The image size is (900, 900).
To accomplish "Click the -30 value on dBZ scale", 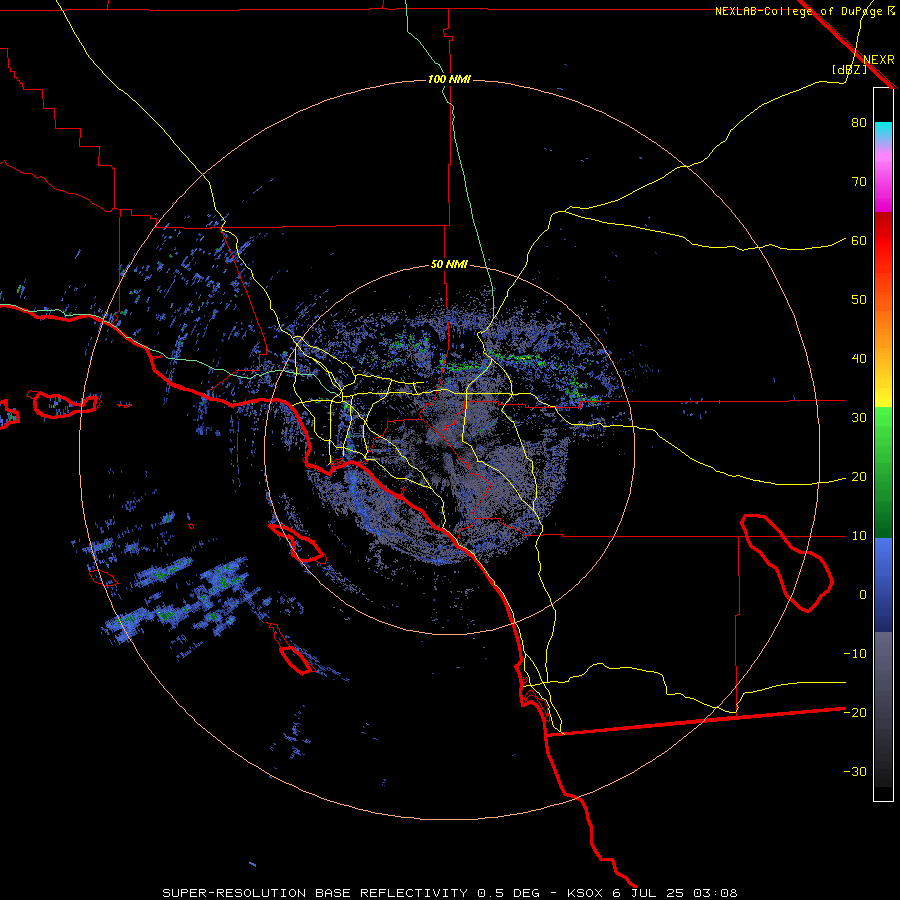I will click(855, 772).
